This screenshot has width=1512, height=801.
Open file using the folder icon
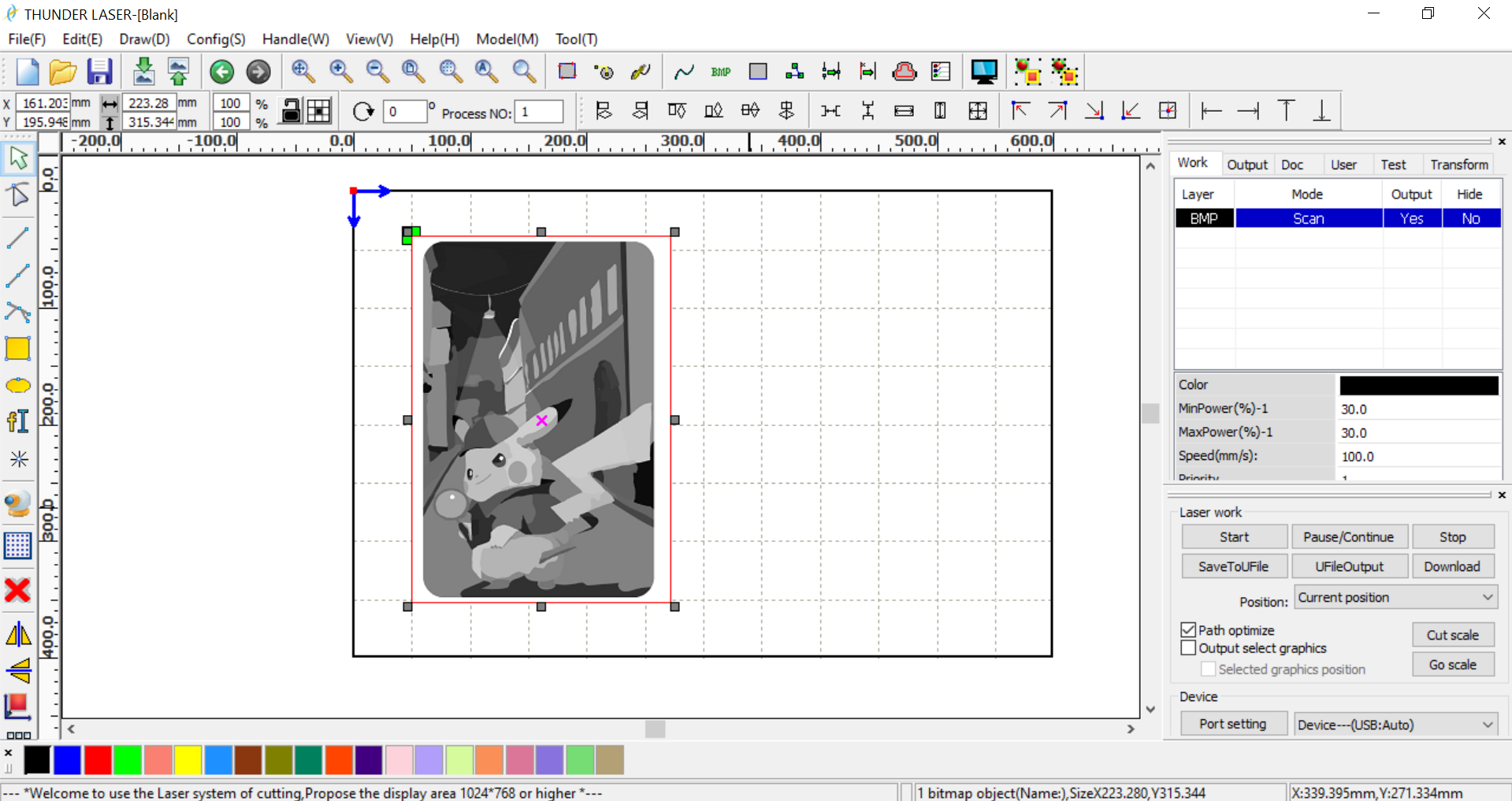(x=62, y=72)
